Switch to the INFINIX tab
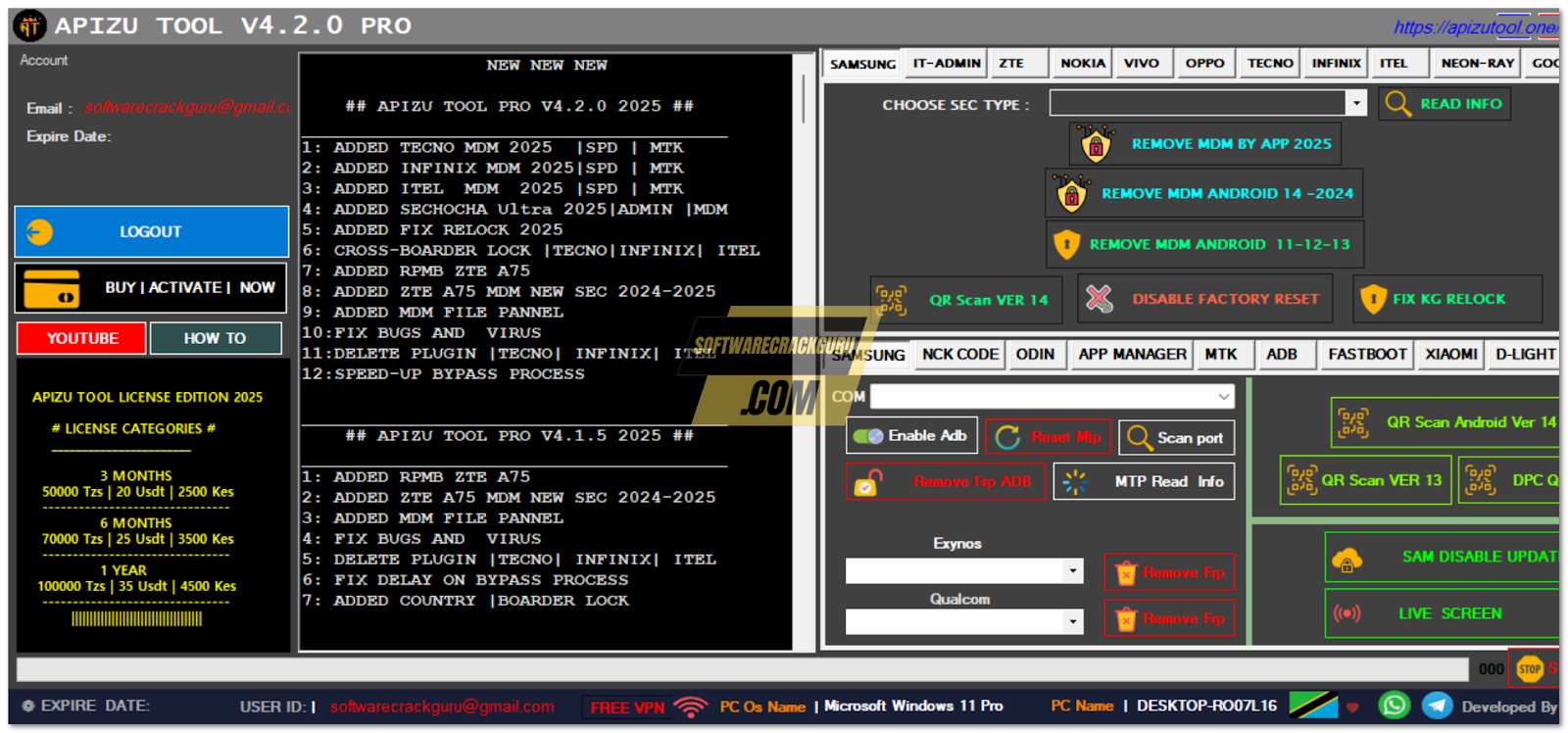The width and height of the screenshot is (1568, 733). 1336,63
